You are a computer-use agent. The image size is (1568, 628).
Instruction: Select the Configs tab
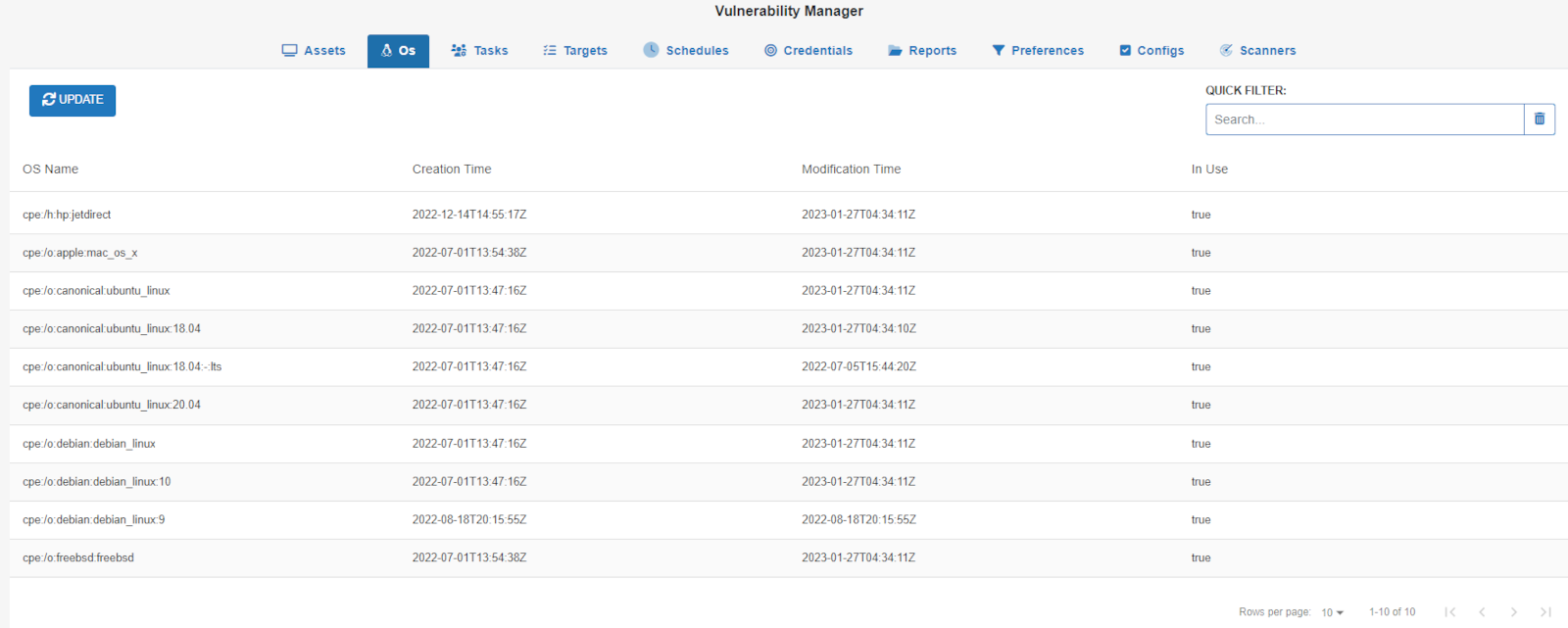tap(1151, 51)
